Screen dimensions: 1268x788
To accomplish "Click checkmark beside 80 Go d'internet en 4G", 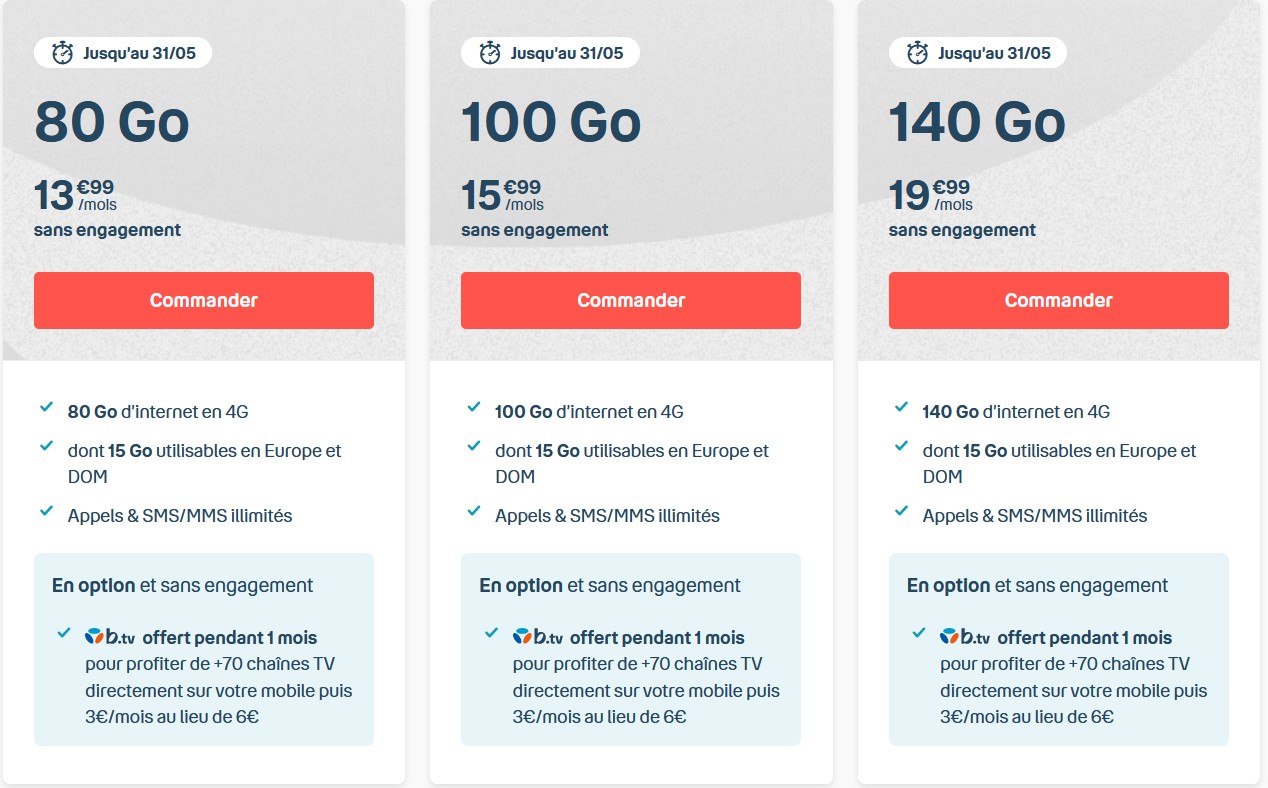I will coord(46,408).
